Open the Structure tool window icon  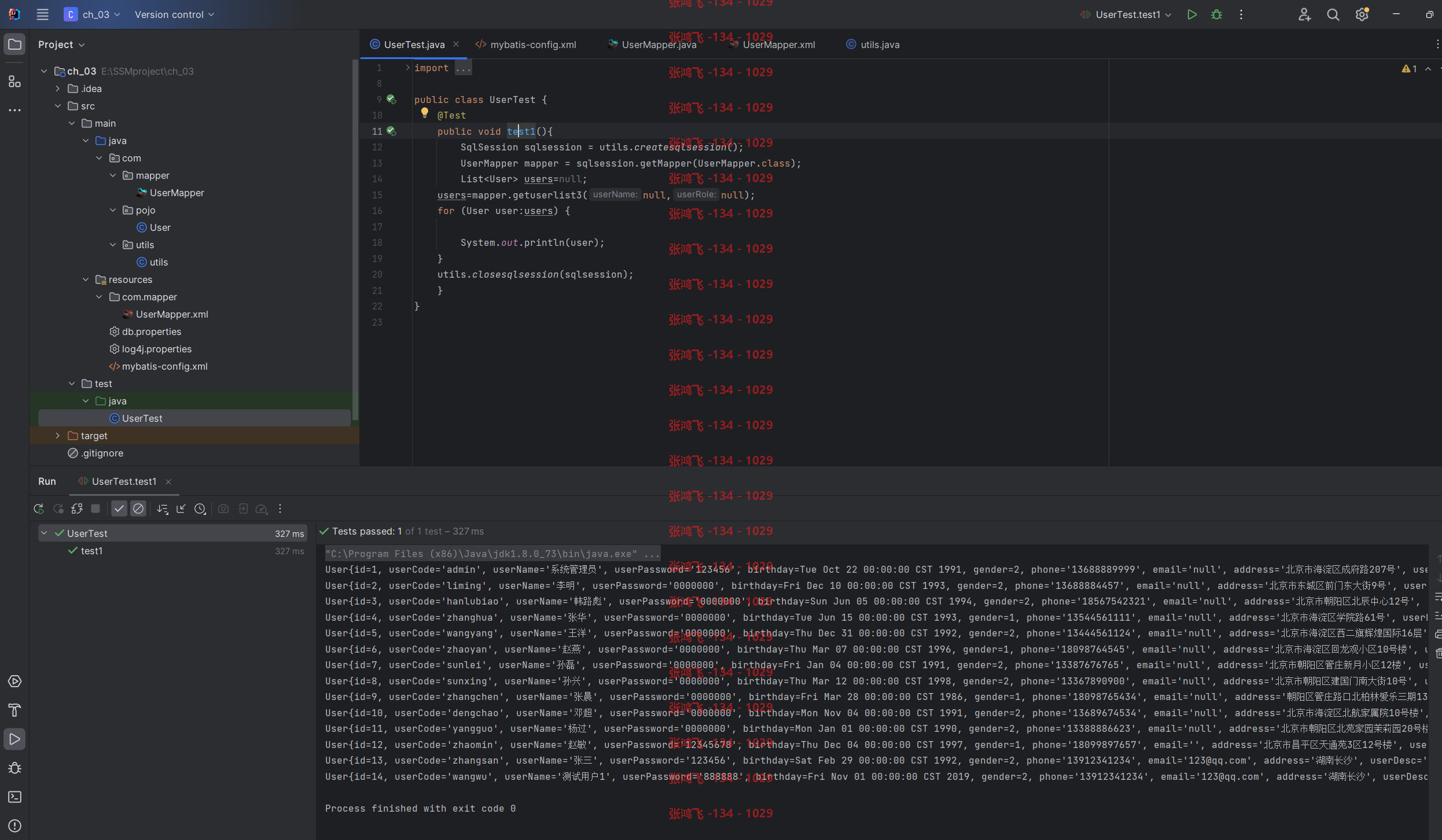tap(15, 82)
